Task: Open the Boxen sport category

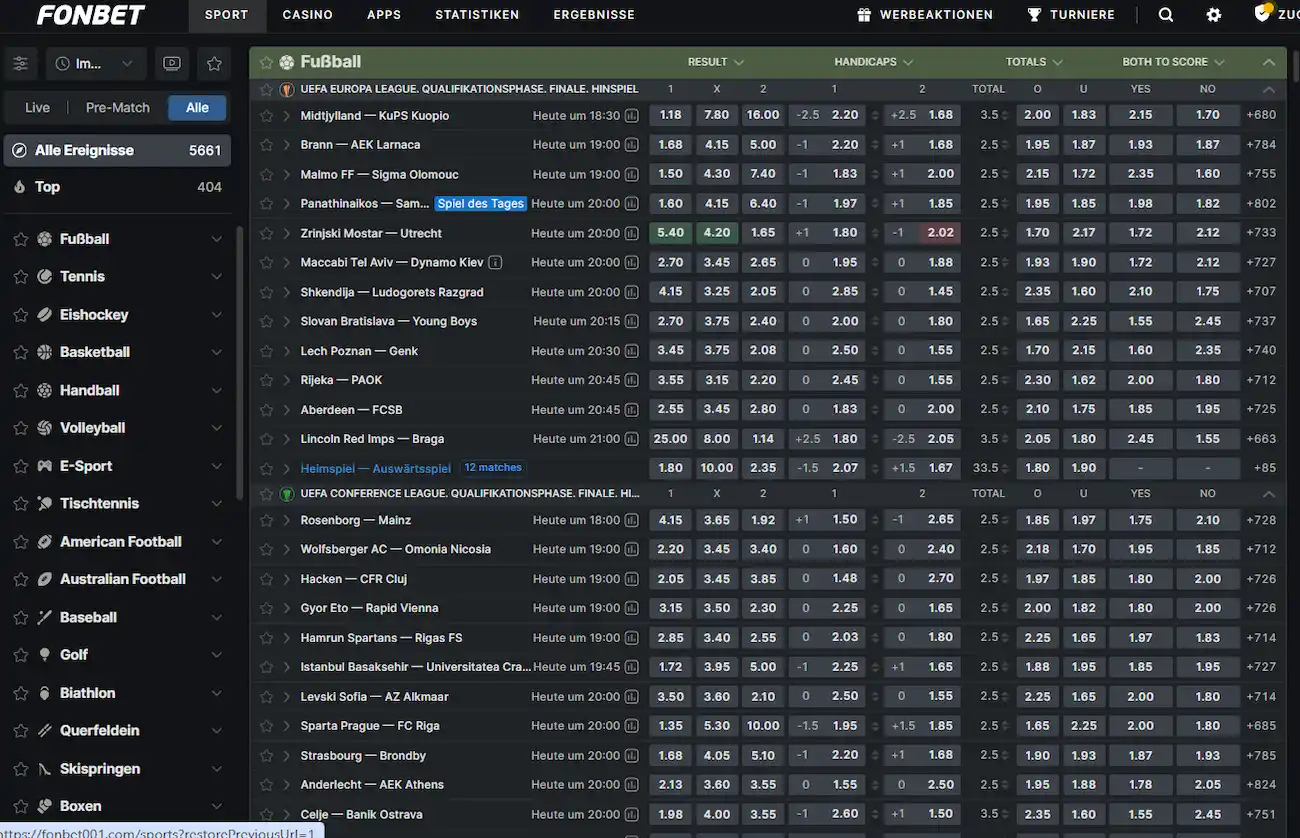Action: tap(117, 806)
